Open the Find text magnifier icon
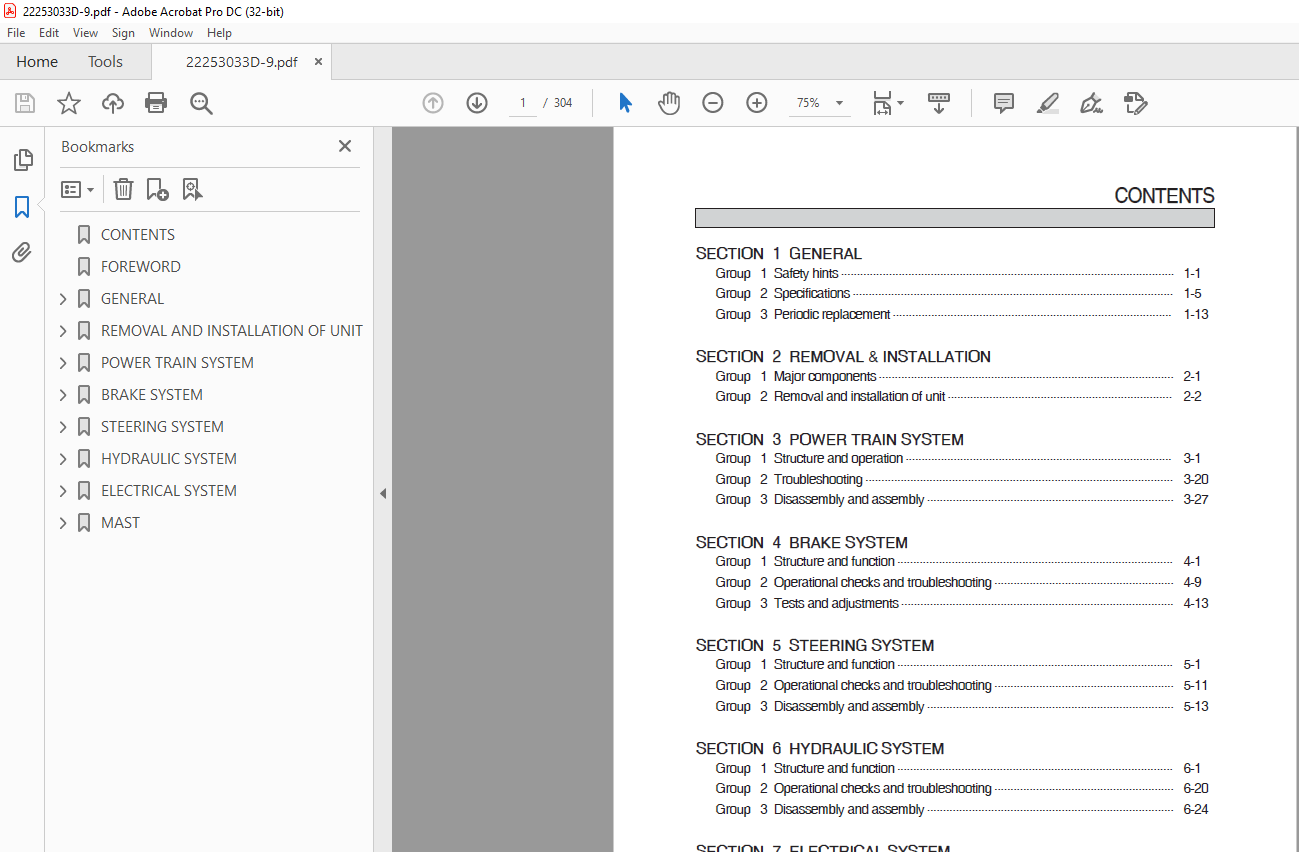Screen dimensions: 1299x852 pos(202,103)
